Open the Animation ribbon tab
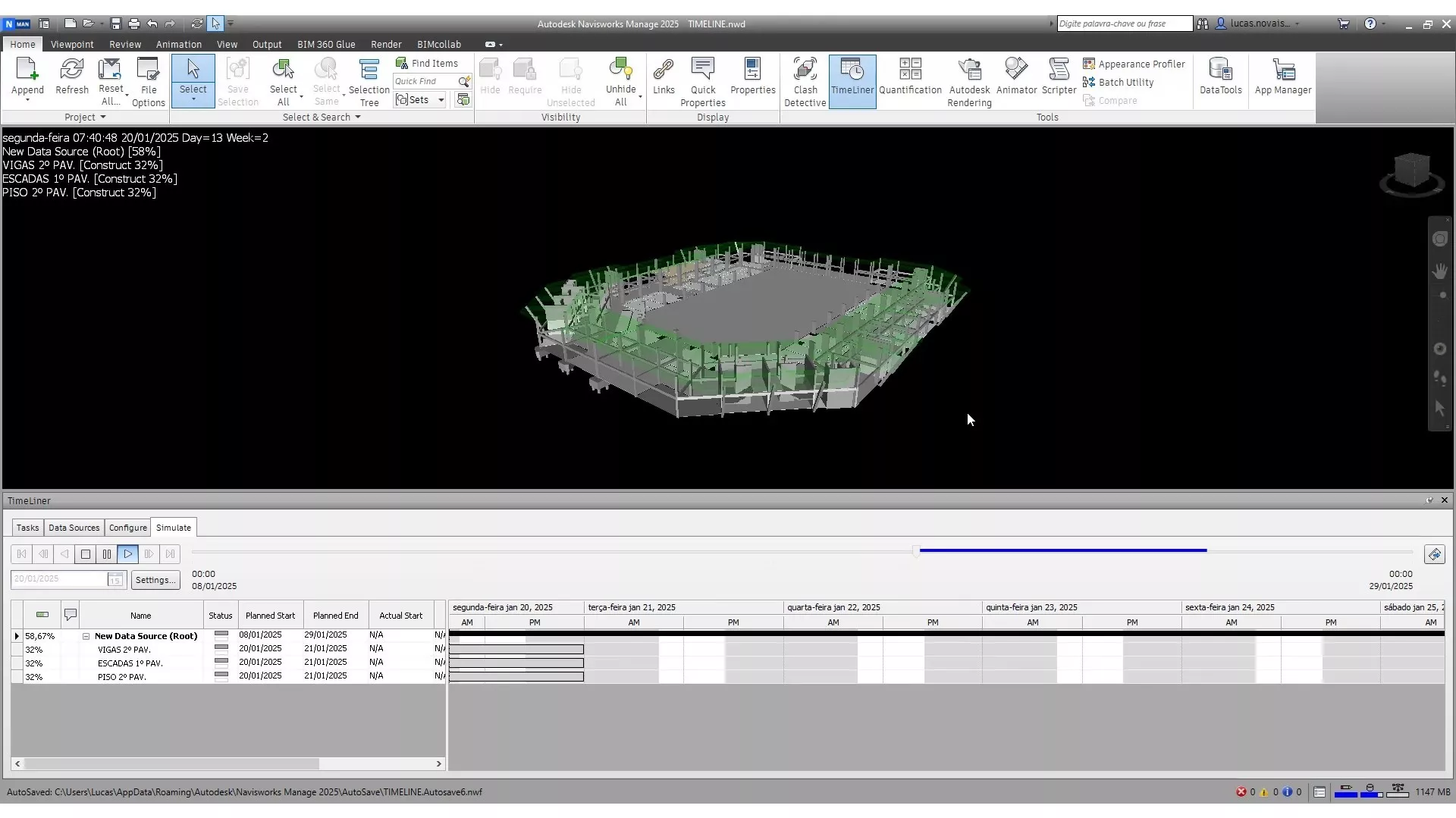The height and width of the screenshot is (818, 1456). click(x=179, y=45)
